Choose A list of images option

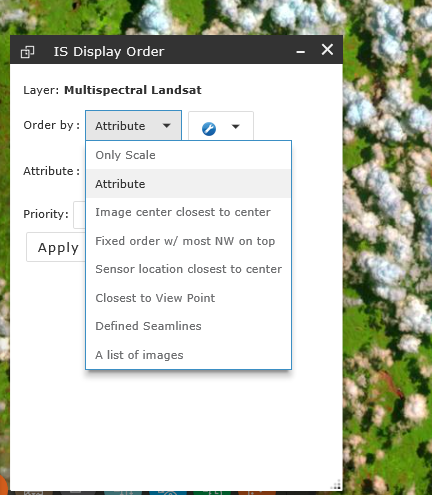(188, 355)
